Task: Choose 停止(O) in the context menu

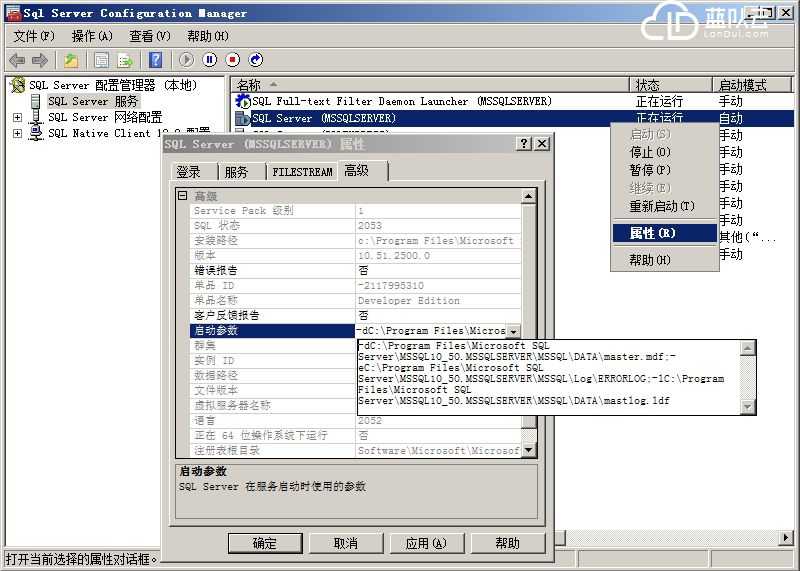Action: 664,152
